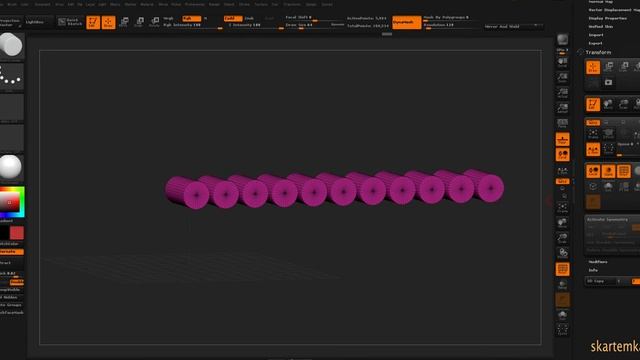Open the Preferences menu
This screenshot has width=640, height=360.
[195, 4]
